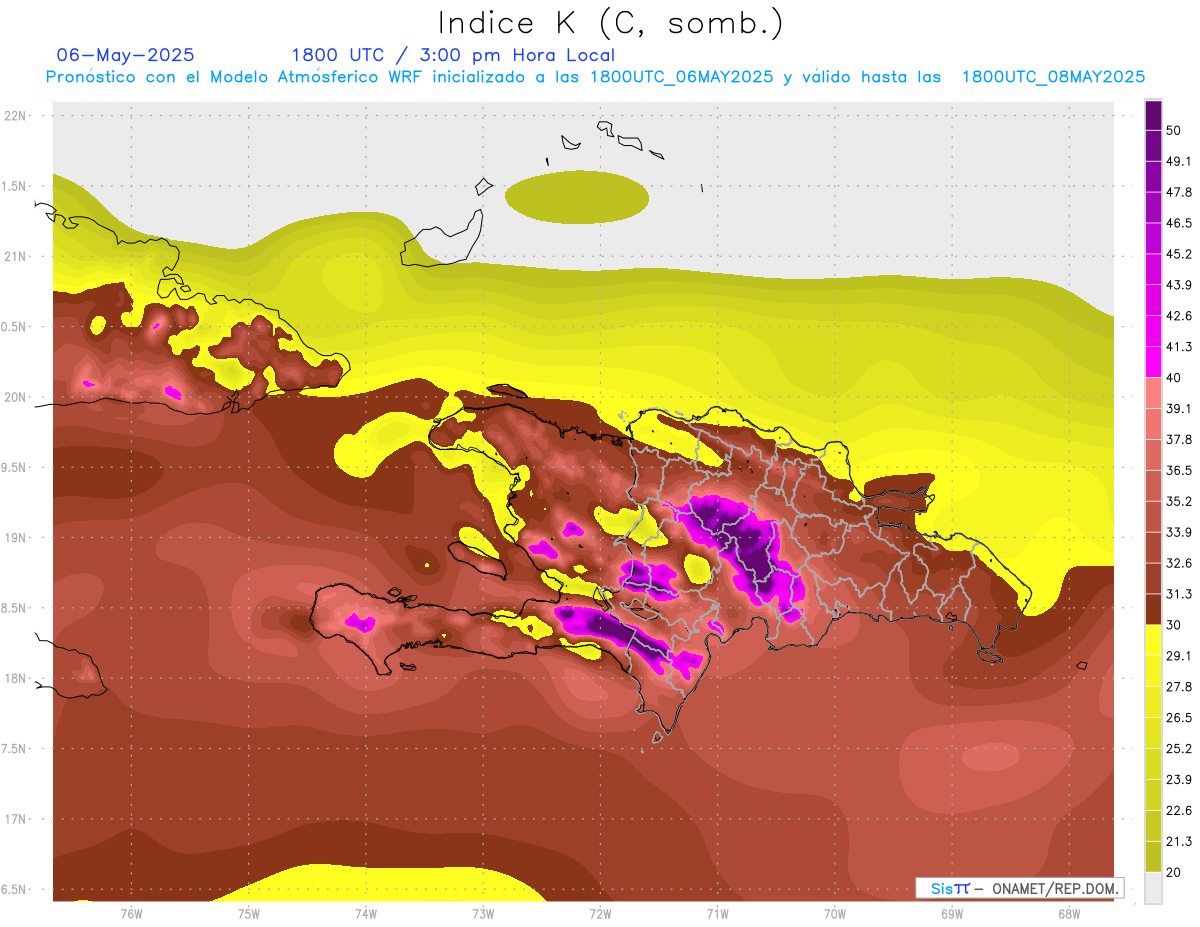Screen dimensions: 1200x927
Task: Click the "73W" longitude label
Action: (483, 915)
